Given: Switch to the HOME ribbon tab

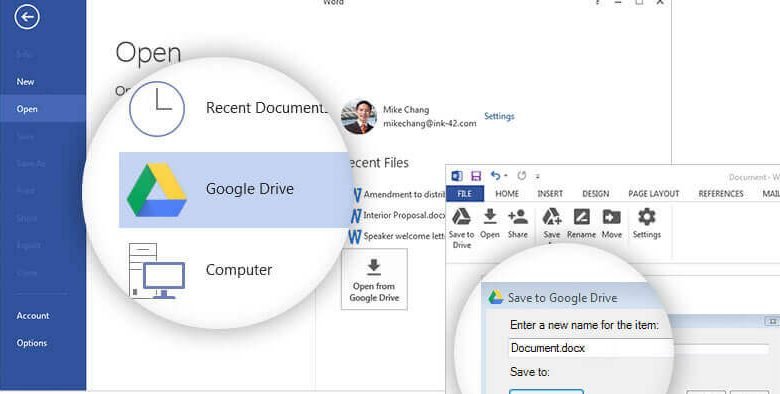Looking at the screenshot, I should click(507, 194).
